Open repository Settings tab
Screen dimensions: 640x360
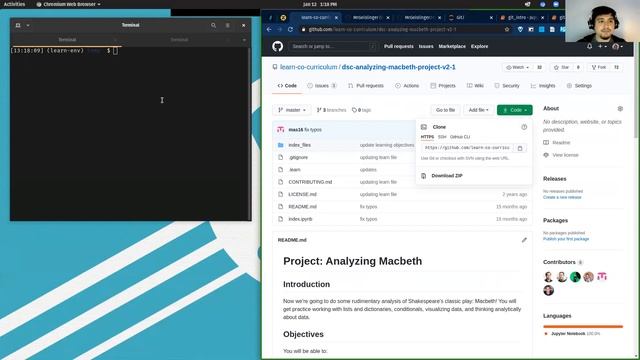(x=579, y=86)
